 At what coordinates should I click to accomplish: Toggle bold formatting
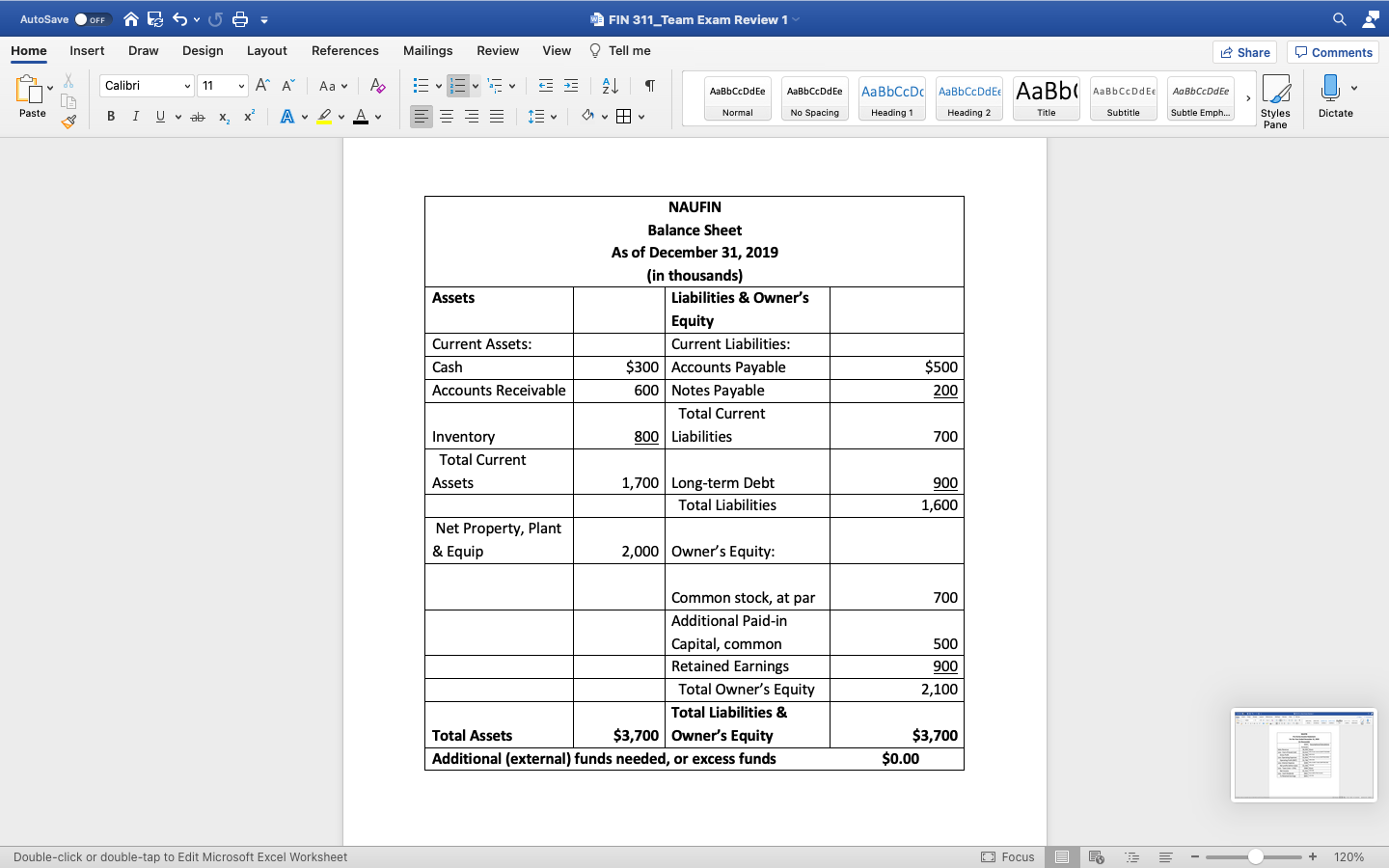tap(111, 117)
